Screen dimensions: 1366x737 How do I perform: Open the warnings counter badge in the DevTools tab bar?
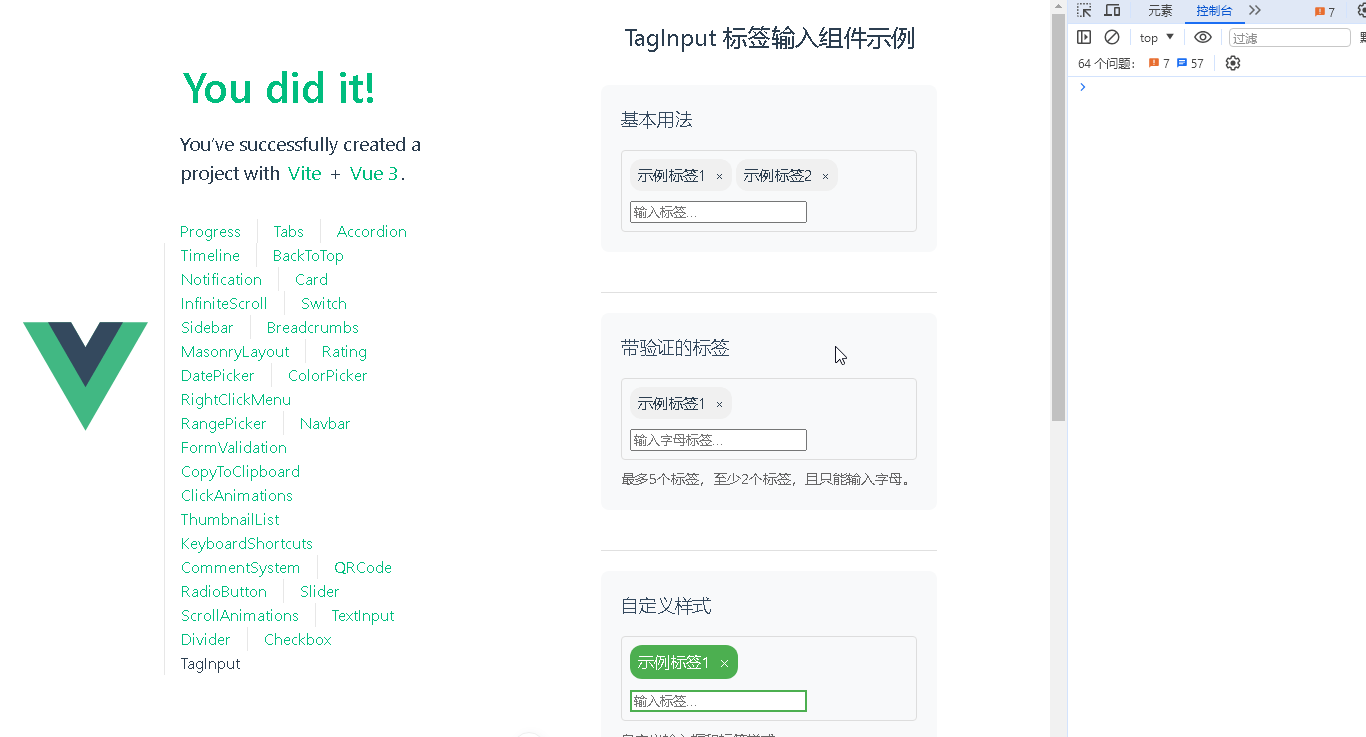click(x=1325, y=12)
